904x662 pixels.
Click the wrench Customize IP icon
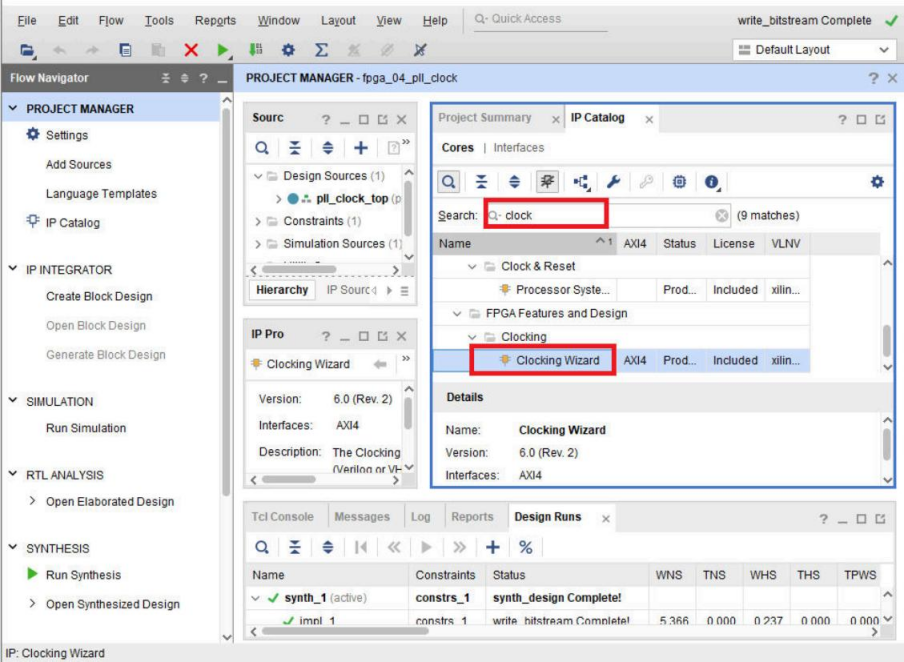[613, 182]
